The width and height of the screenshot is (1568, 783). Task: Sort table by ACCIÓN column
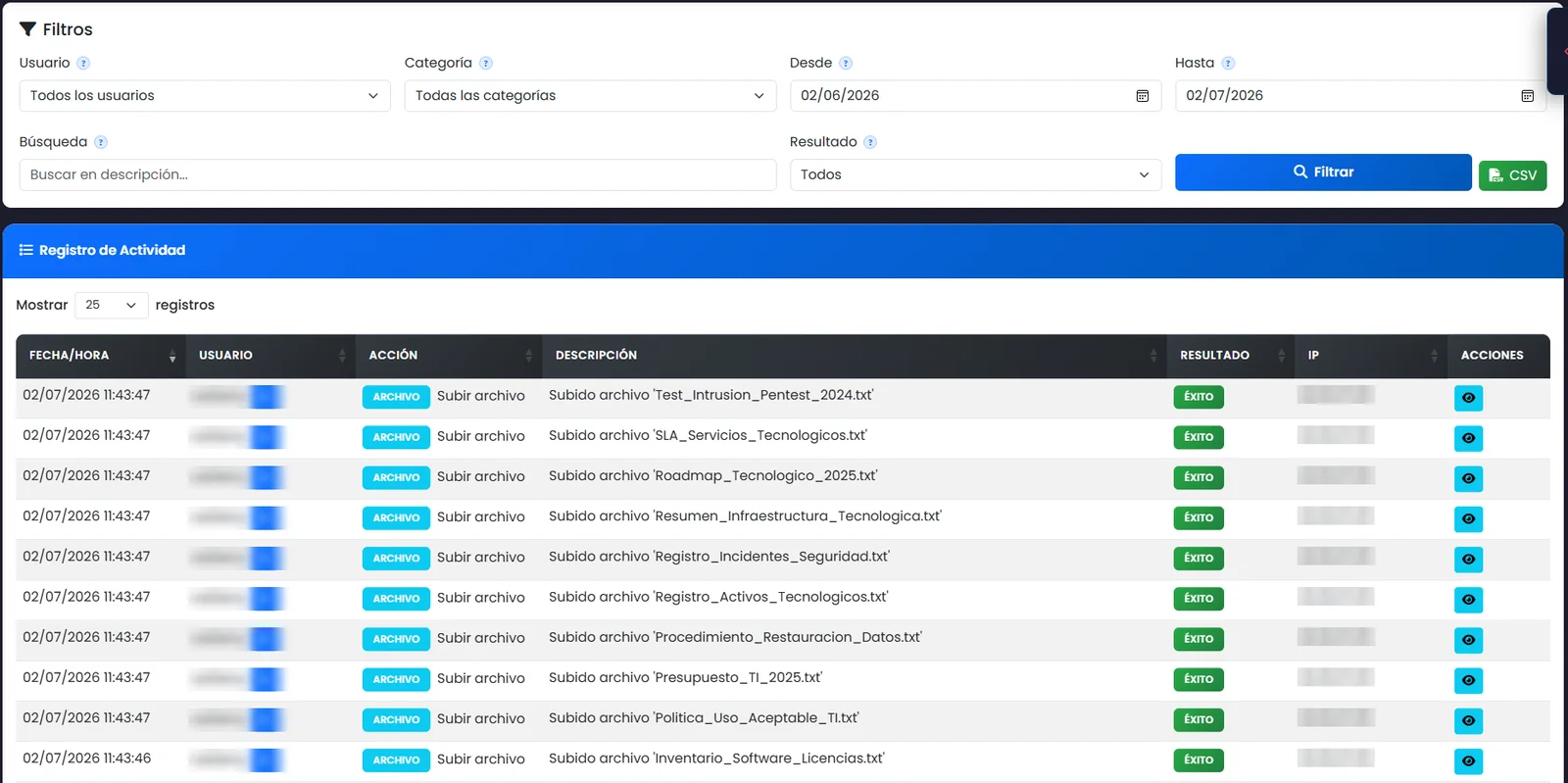click(x=449, y=356)
